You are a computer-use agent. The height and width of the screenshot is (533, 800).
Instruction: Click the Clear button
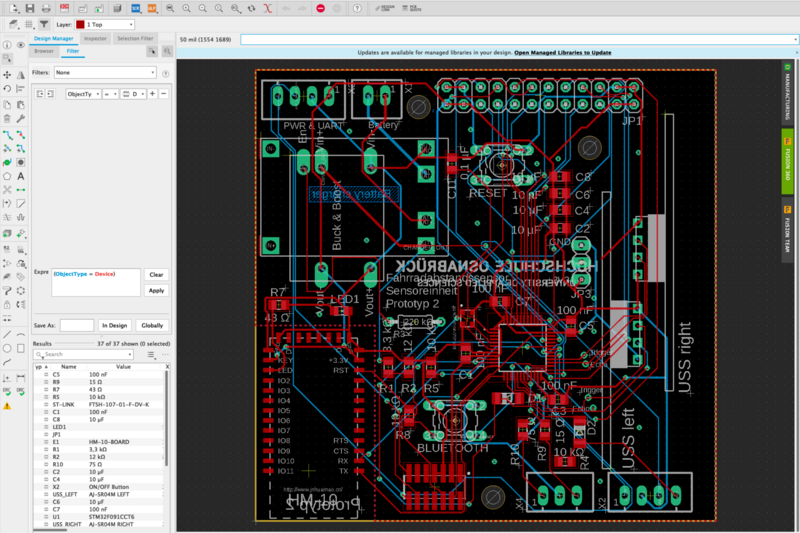156,274
